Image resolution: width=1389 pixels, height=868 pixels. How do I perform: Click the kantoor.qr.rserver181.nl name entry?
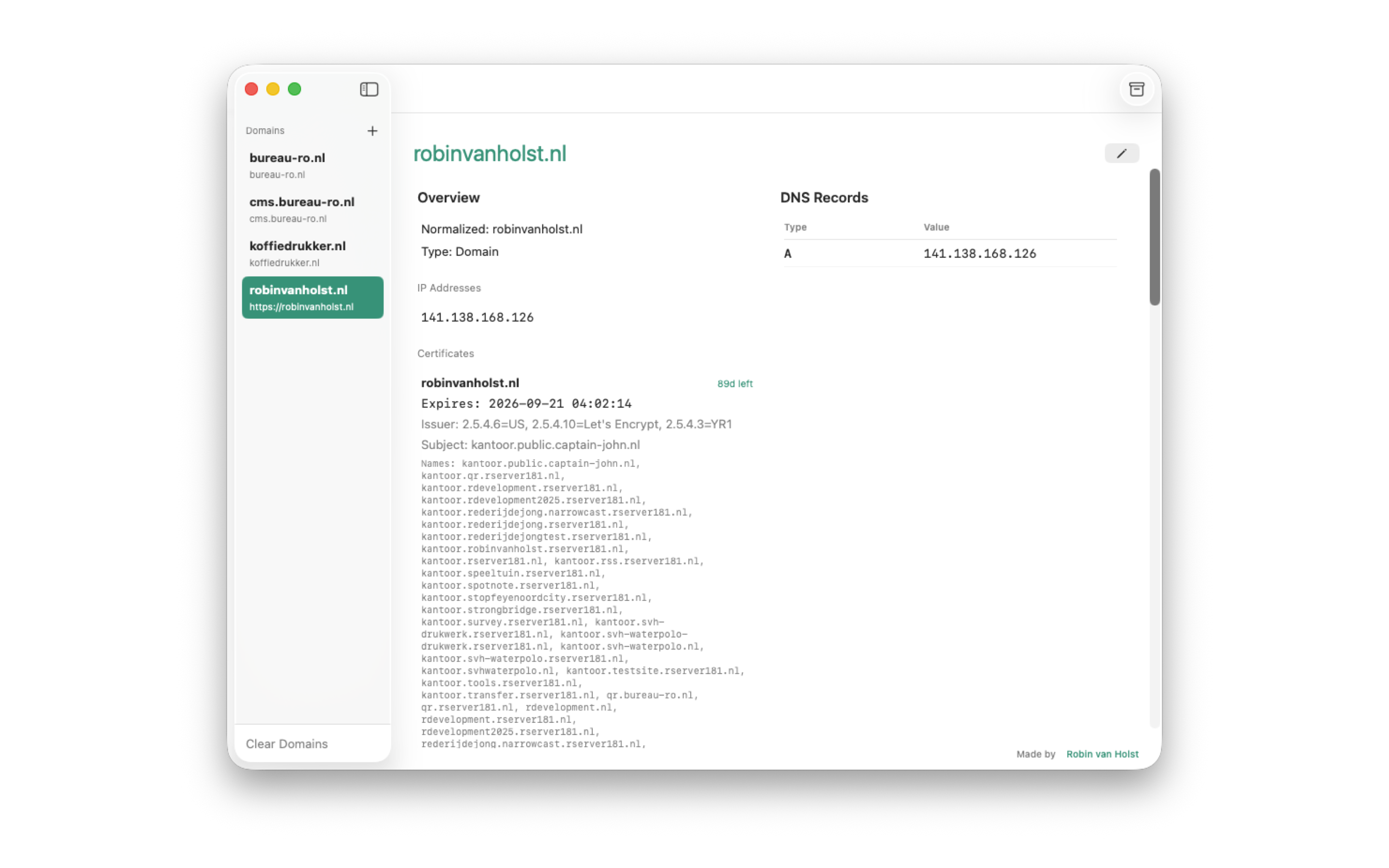(x=493, y=476)
